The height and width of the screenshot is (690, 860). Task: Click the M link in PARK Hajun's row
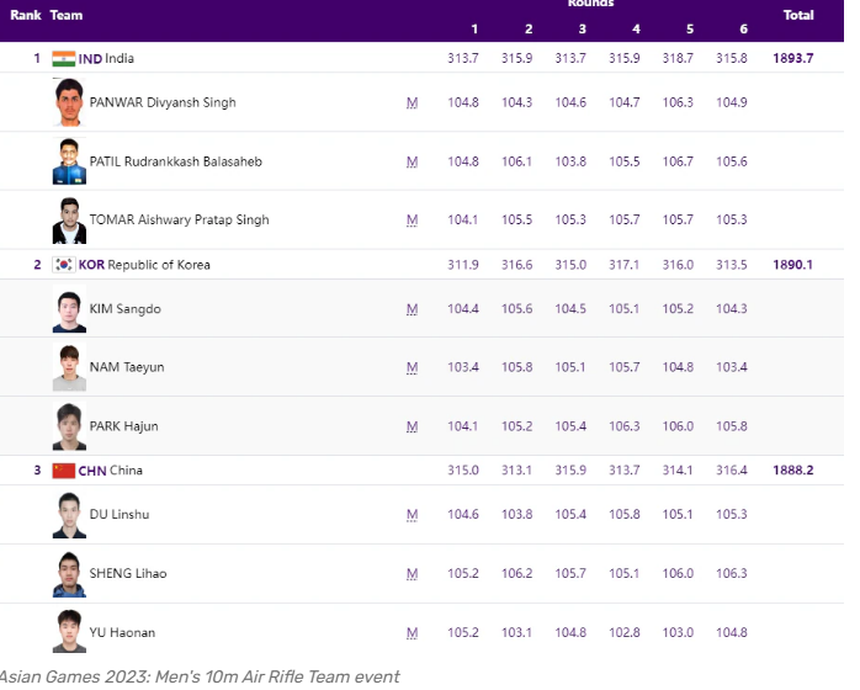tap(412, 427)
